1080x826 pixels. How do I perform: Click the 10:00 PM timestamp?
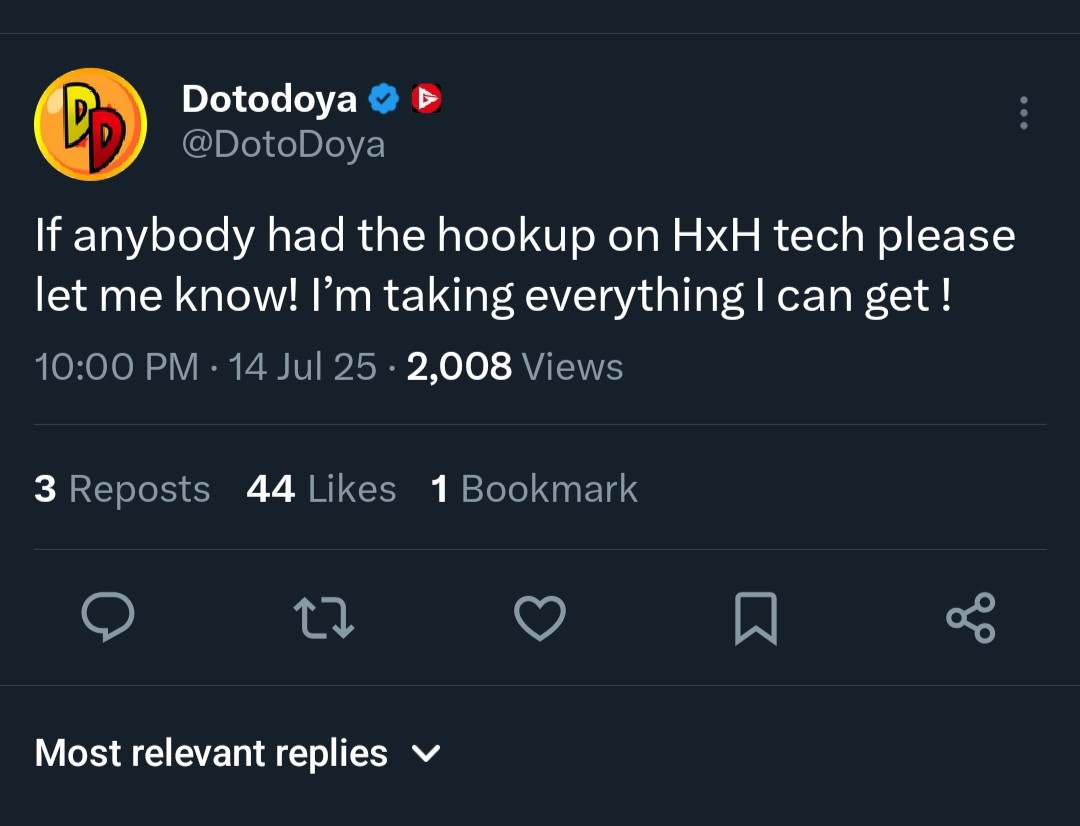pos(116,366)
